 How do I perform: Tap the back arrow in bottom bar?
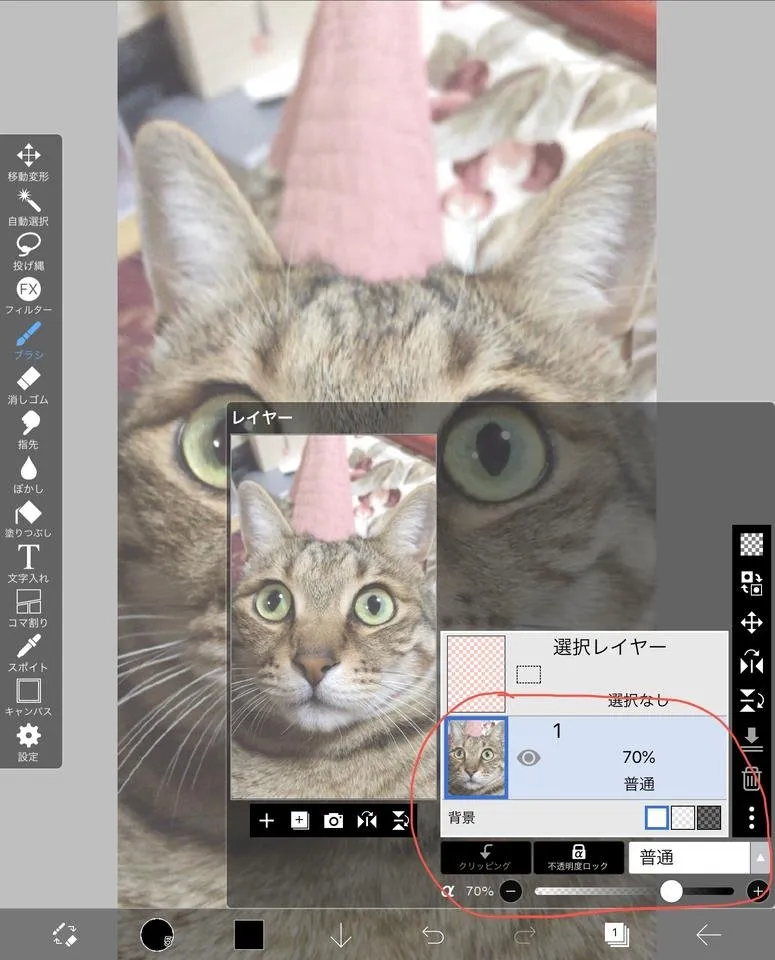click(708, 935)
